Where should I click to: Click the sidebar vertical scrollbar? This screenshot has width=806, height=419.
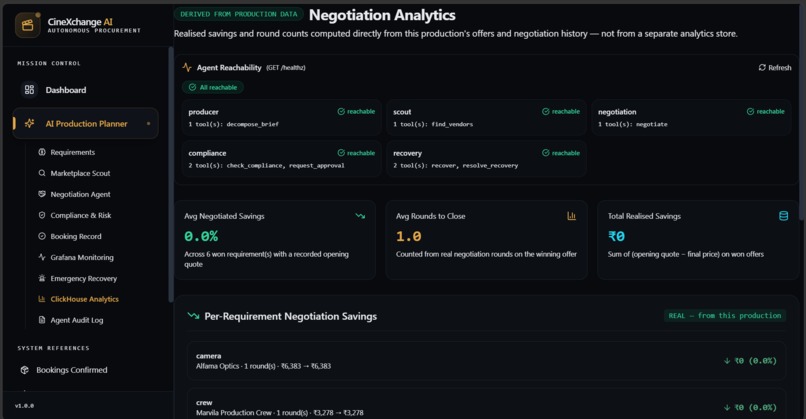(x=171, y=175)
